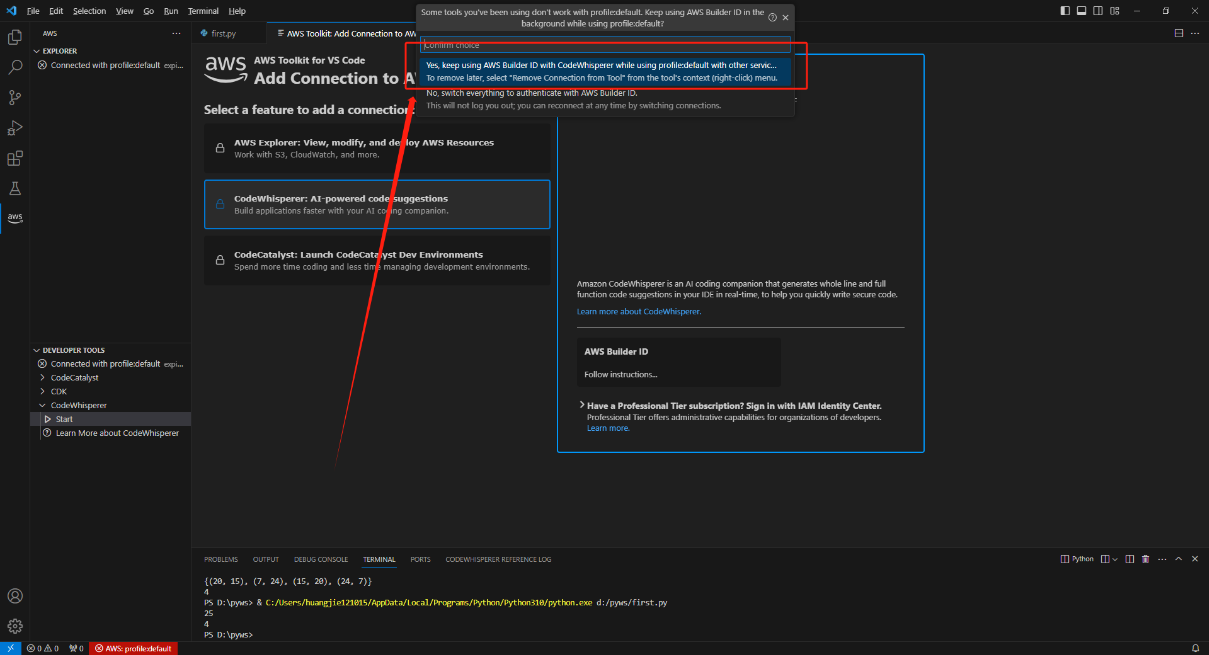Choose "No, switch everything" option
Image resolution: width=1209 pixels, height=655 pixels.
(605, 99)
